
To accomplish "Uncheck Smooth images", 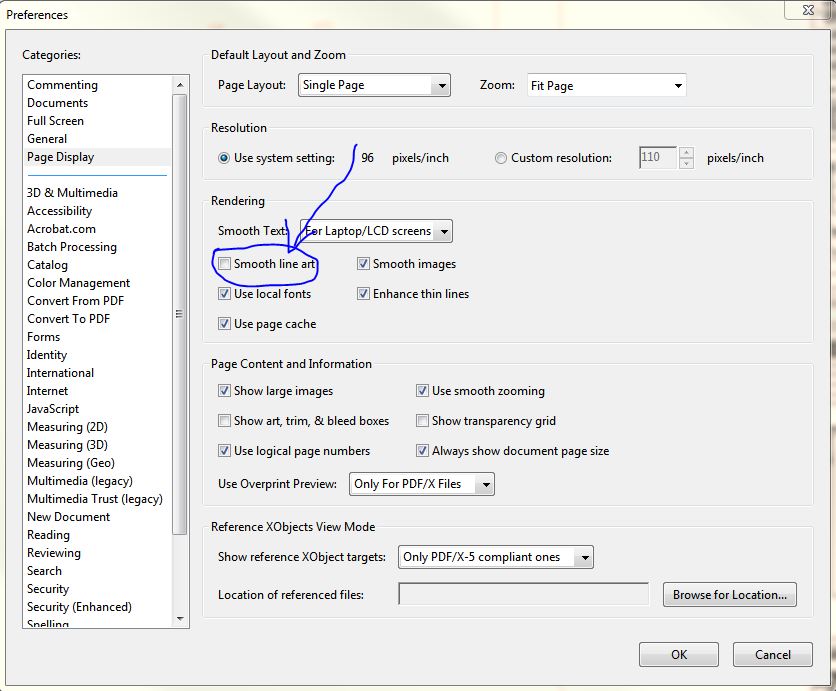I will tap(362, 262).
